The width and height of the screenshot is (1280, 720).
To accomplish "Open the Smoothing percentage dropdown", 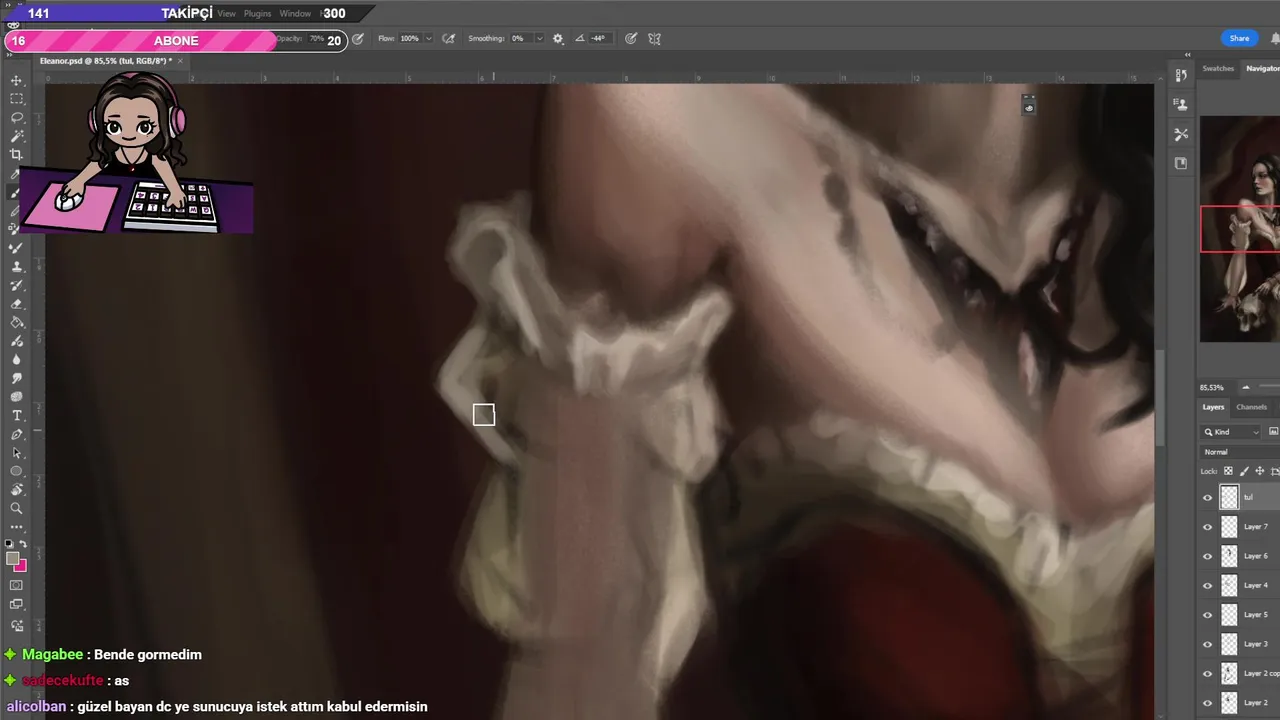I will (539, 39).
